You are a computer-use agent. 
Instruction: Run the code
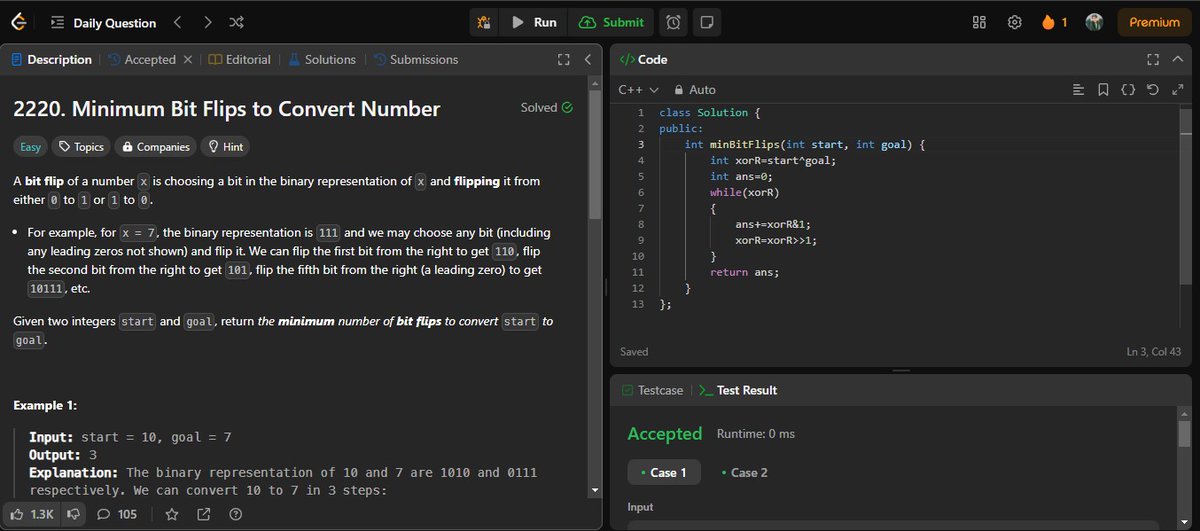(534, 22)
